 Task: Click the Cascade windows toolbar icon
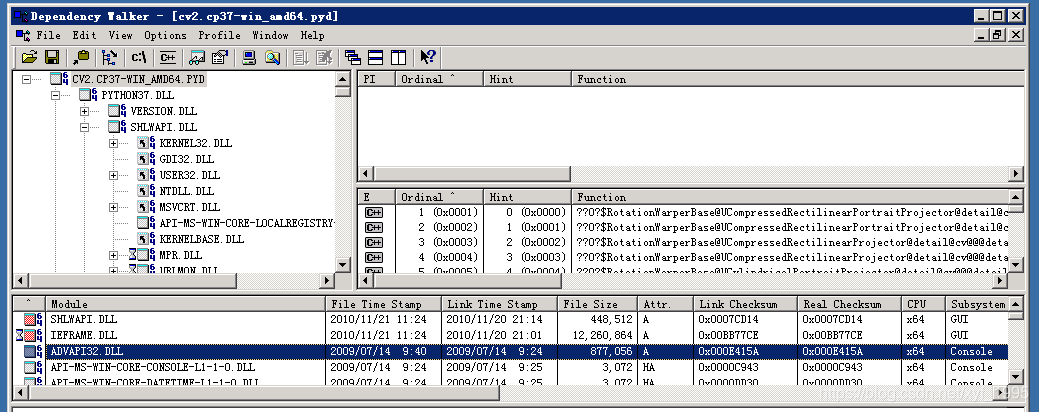[x=353, y=58]
